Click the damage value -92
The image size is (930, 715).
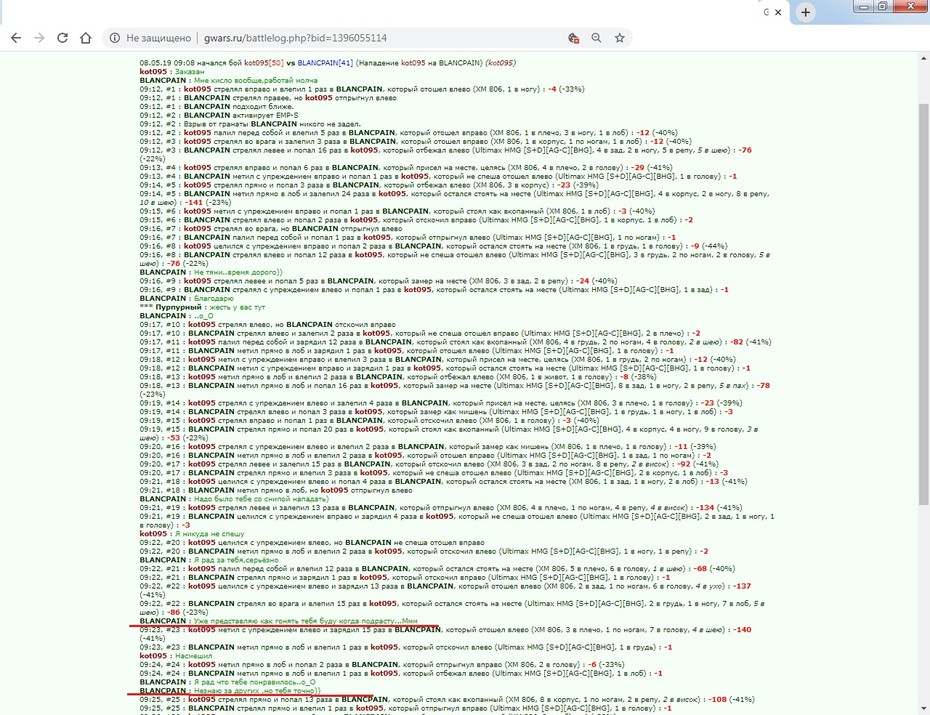[x=684, y=464]
